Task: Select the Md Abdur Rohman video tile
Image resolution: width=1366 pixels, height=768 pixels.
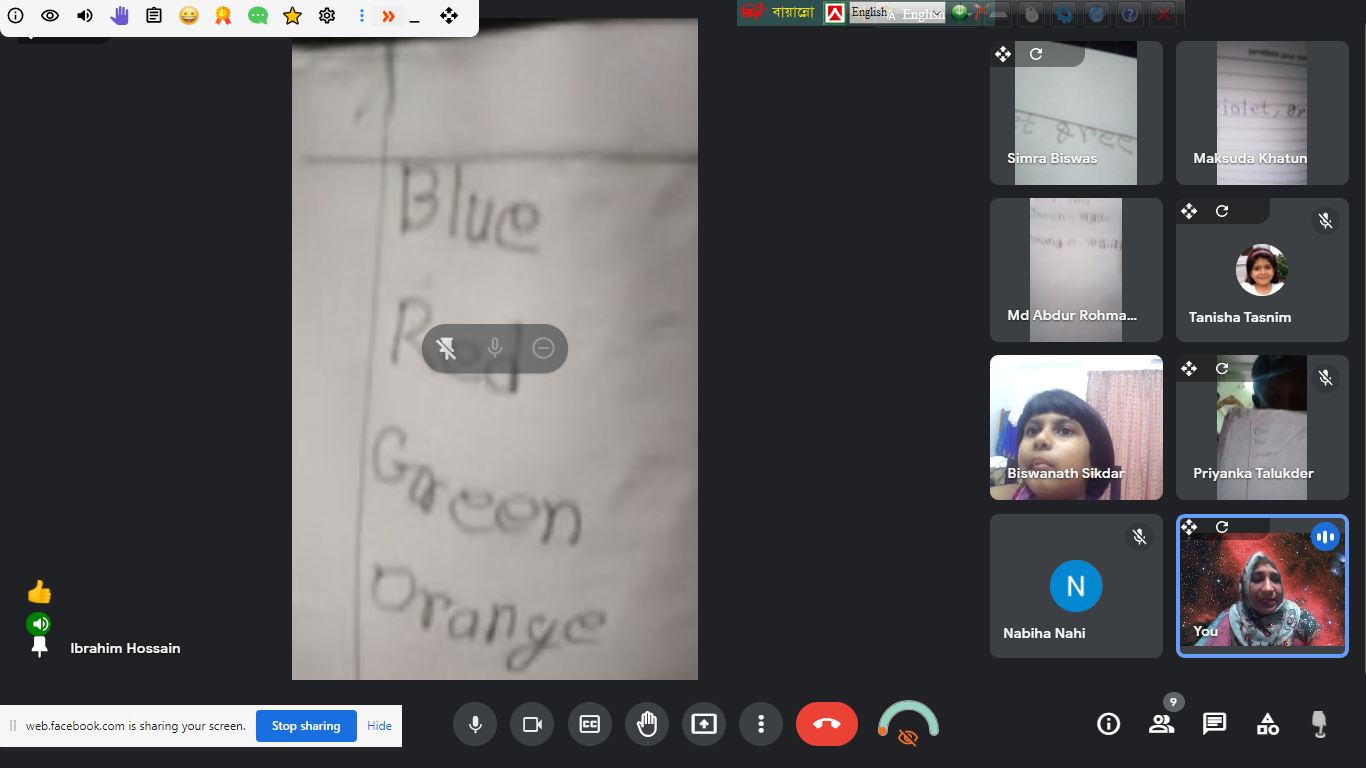Action: [x=1076, y=270]
